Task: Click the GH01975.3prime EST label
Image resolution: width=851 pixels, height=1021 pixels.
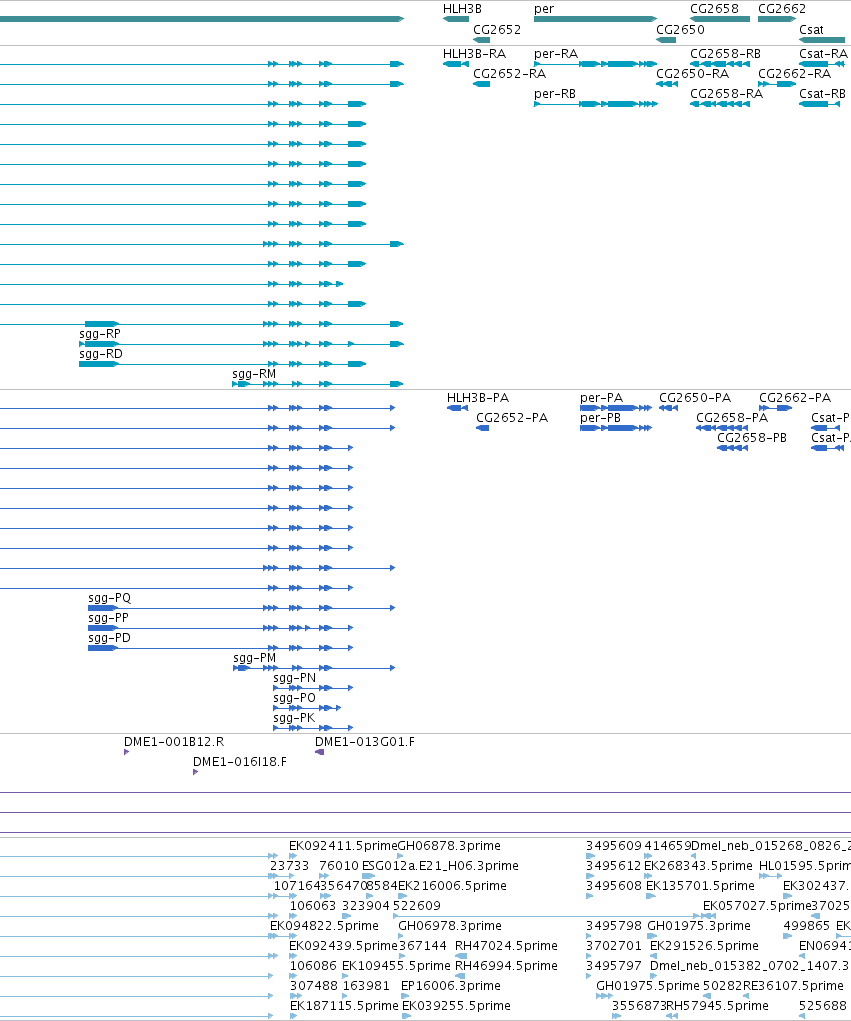Action: 699,927
